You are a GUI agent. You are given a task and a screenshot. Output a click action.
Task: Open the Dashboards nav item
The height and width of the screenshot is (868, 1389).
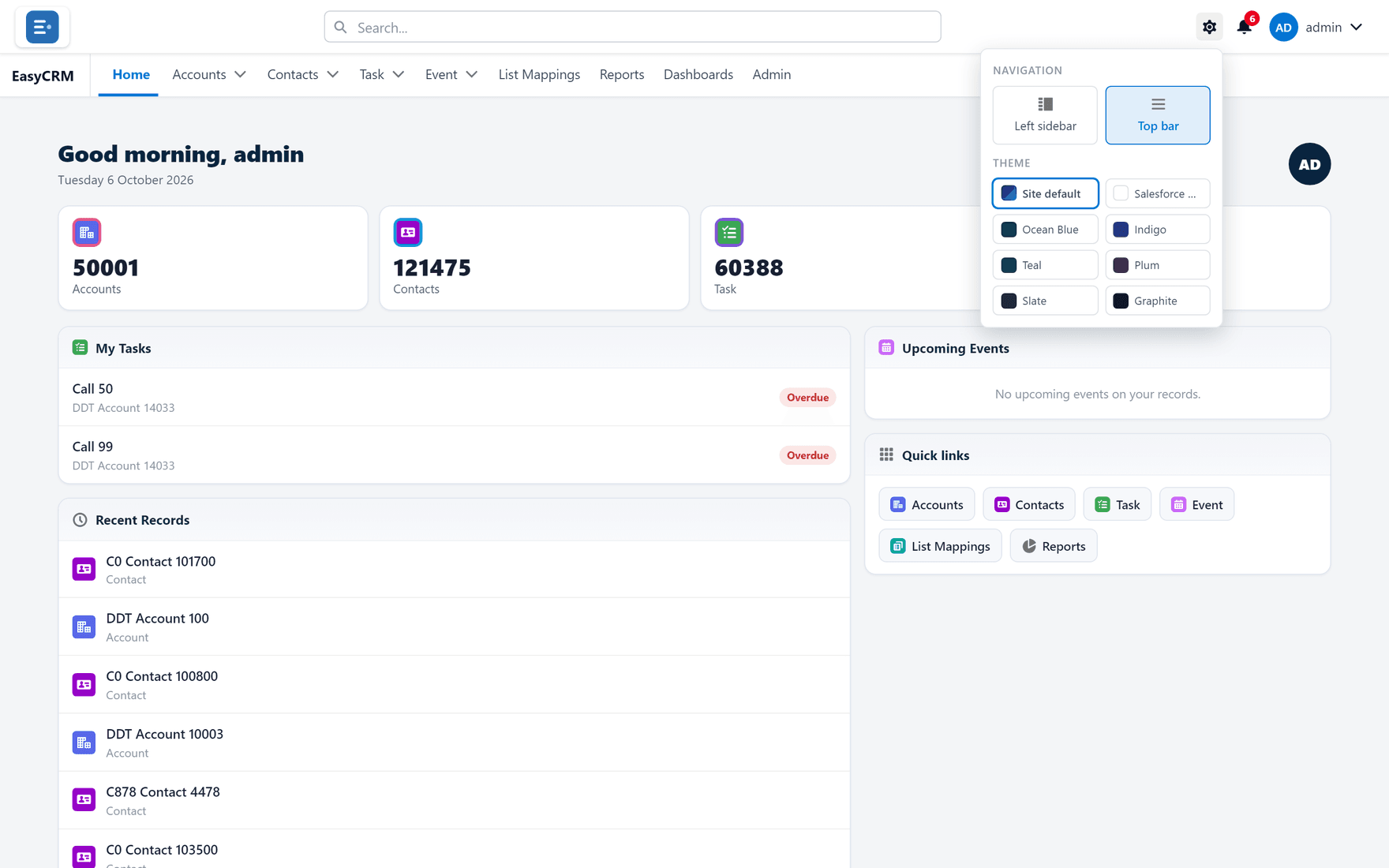tap(698, 74)
